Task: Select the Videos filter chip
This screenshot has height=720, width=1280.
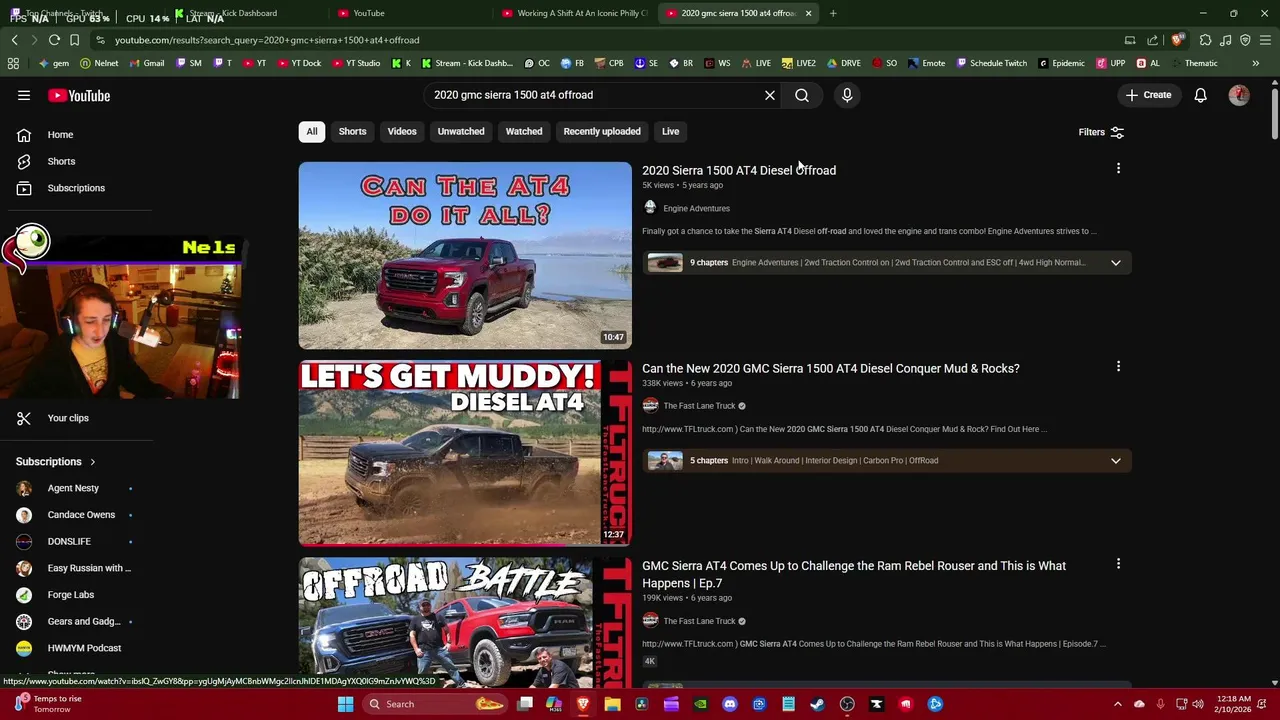Action: [x=402, y=131]
